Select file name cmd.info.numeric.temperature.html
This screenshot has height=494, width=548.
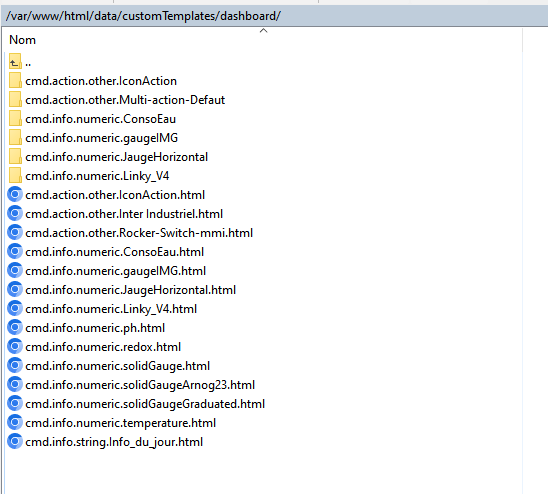(121, 423)
